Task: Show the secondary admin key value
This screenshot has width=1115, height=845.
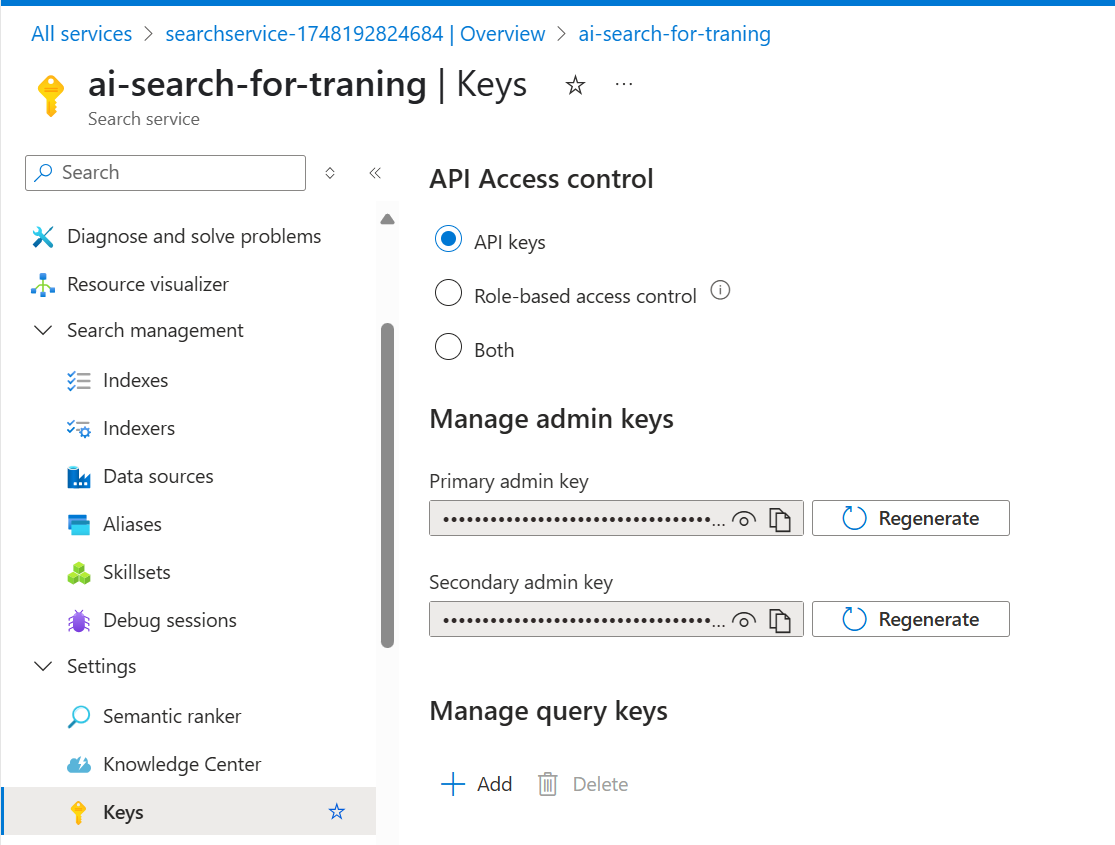Action: click(743, 620)
